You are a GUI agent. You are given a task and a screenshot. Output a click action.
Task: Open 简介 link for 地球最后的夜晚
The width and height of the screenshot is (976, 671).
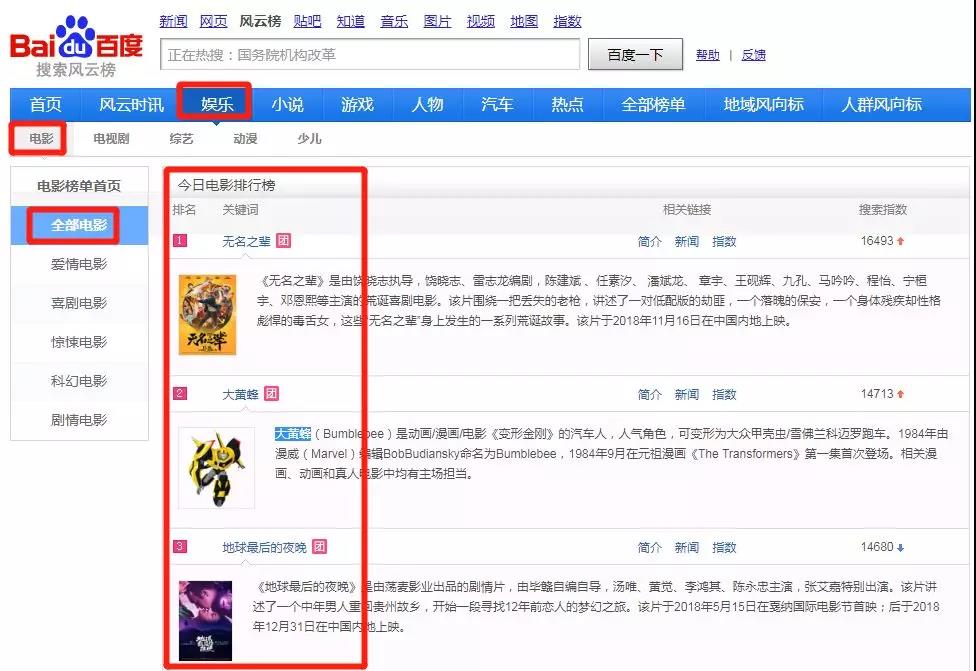649,547
